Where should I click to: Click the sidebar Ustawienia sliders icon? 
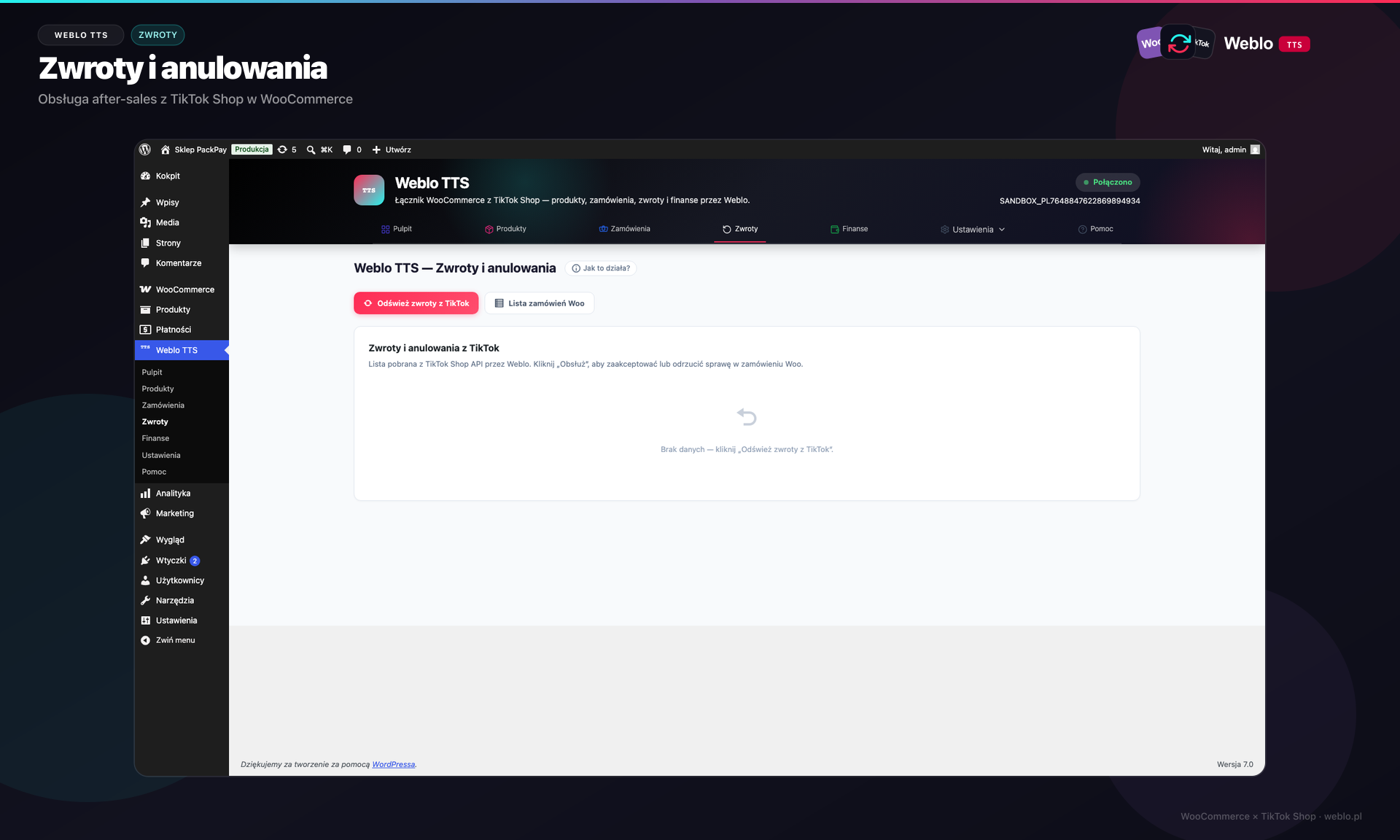[x=145, y=621]
